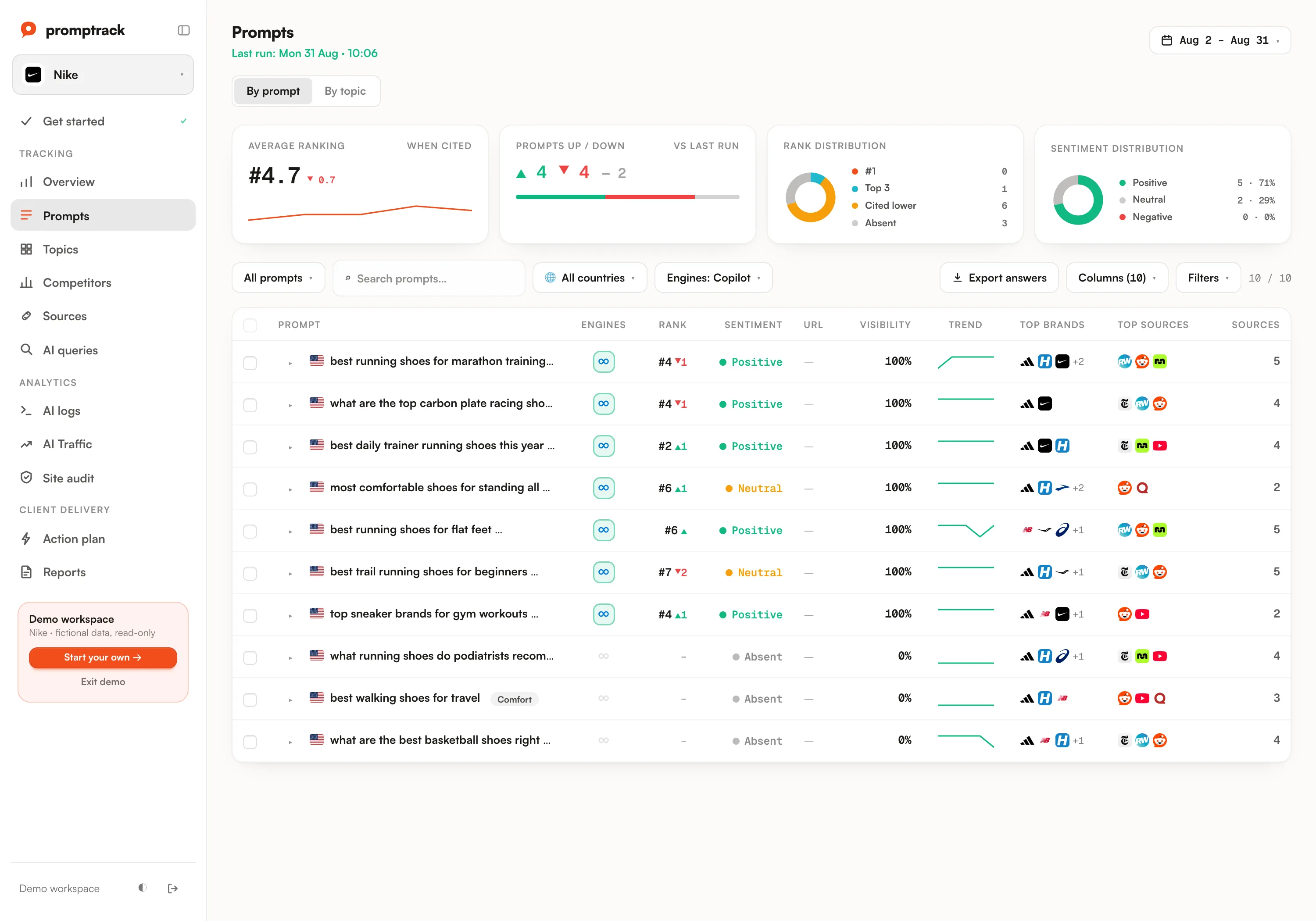Click Nike brand icon in carbon plate row
The height and width of the screenshot is (921, 1316).
tap(1045, 403)
